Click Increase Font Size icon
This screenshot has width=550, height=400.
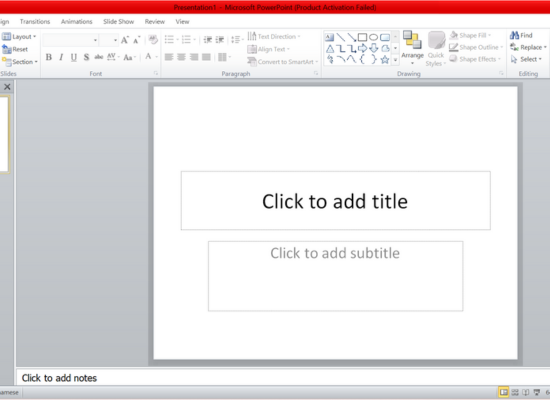pyautogui.click(x=125, y=40)
